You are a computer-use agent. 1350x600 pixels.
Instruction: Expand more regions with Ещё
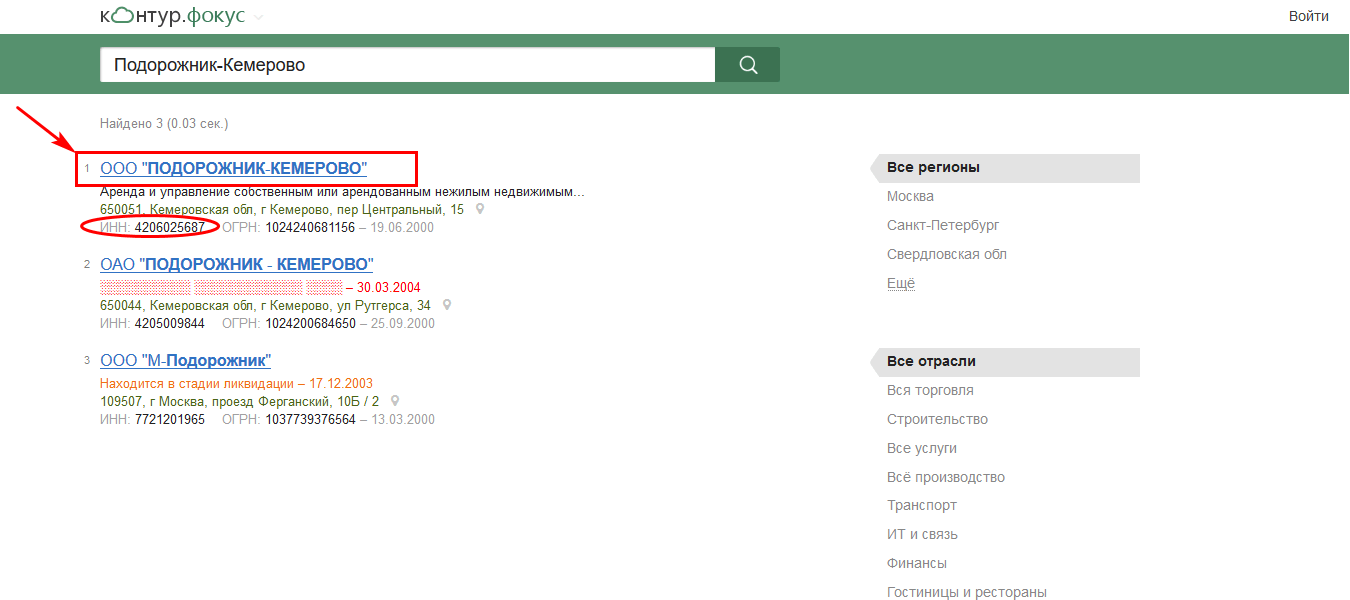pyautogui.click(x=901, y=283)
